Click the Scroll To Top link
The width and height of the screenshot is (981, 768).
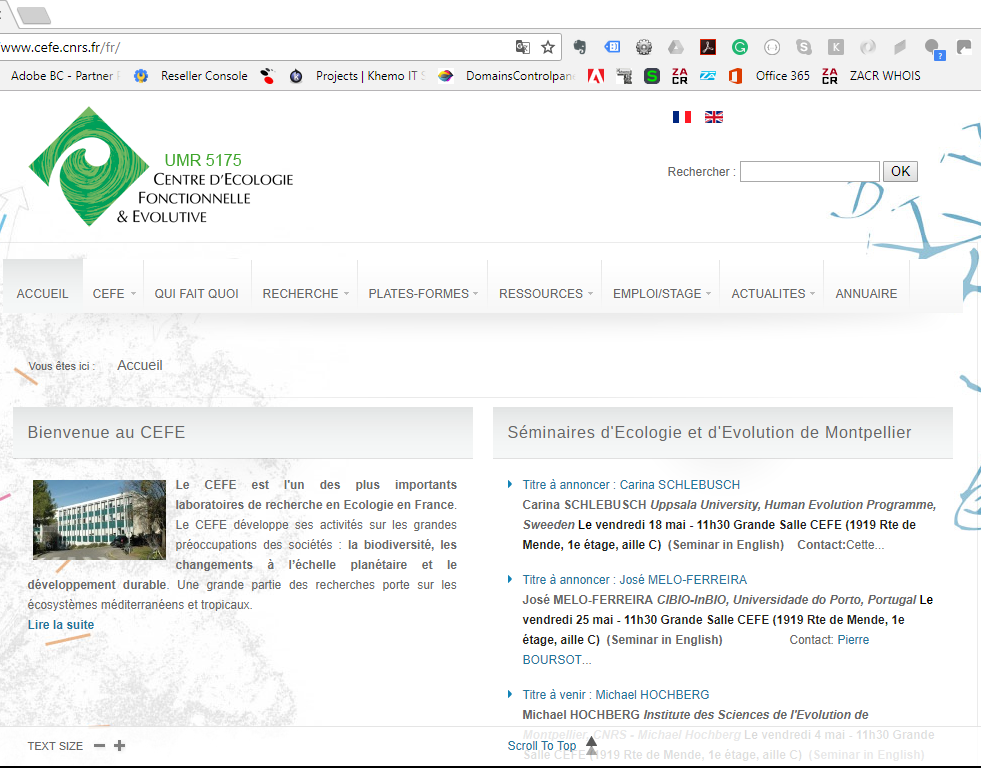point(542,745)
